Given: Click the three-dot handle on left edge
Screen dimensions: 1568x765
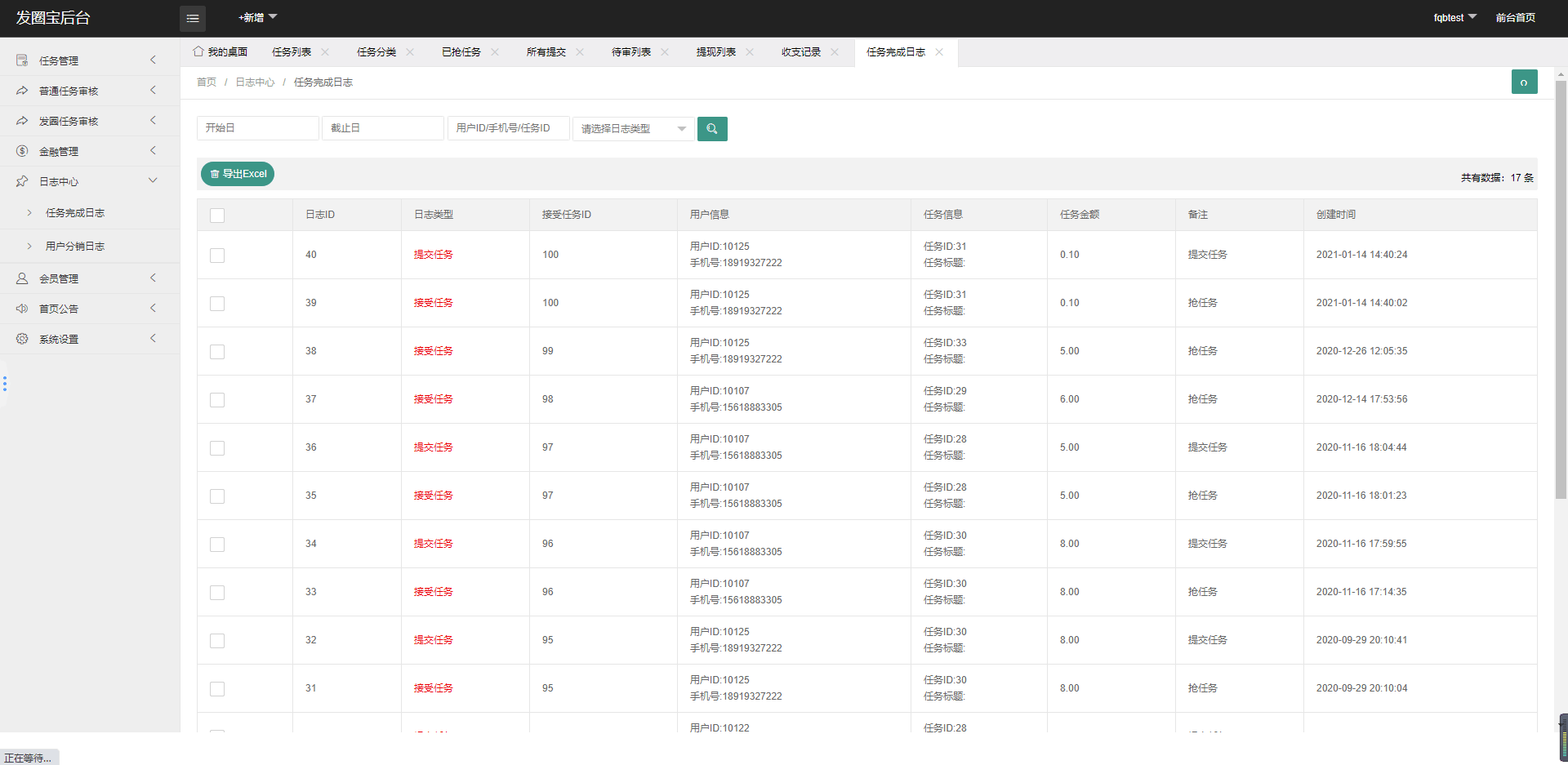Looking at the screenshot, I should point(5,384).
